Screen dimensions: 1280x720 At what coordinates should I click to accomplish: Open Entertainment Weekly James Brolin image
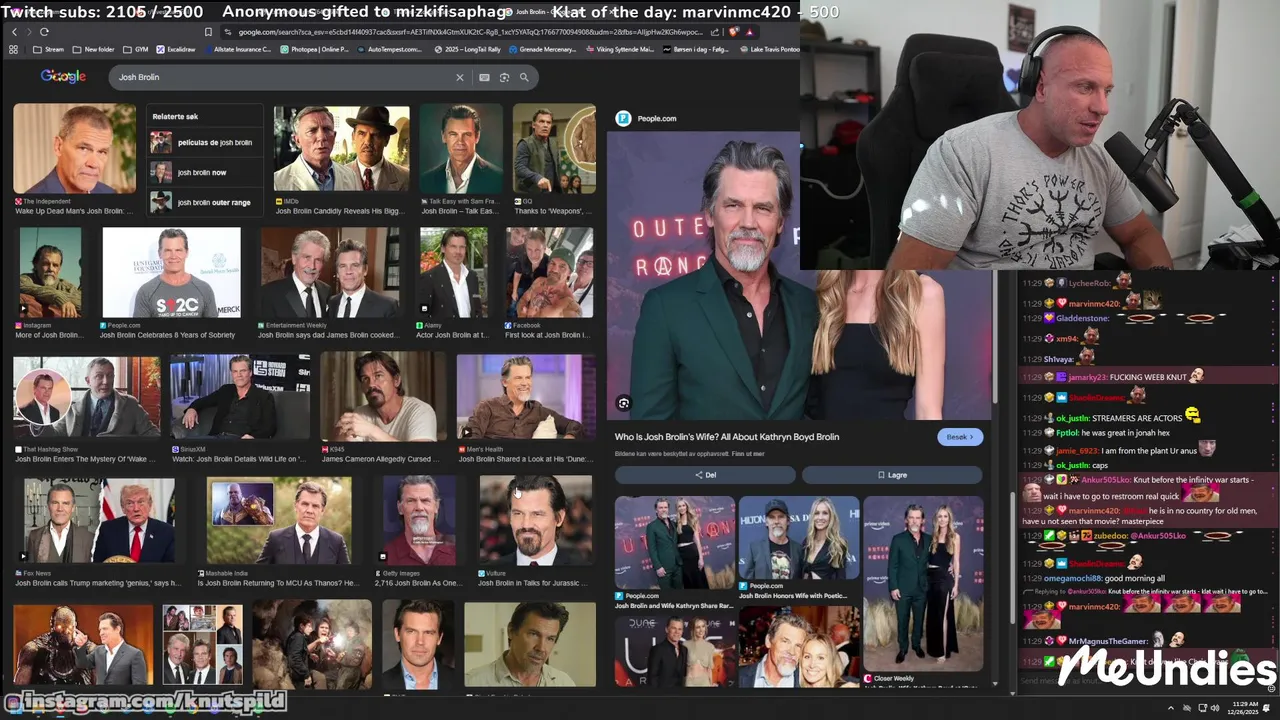tap(329, 272)
